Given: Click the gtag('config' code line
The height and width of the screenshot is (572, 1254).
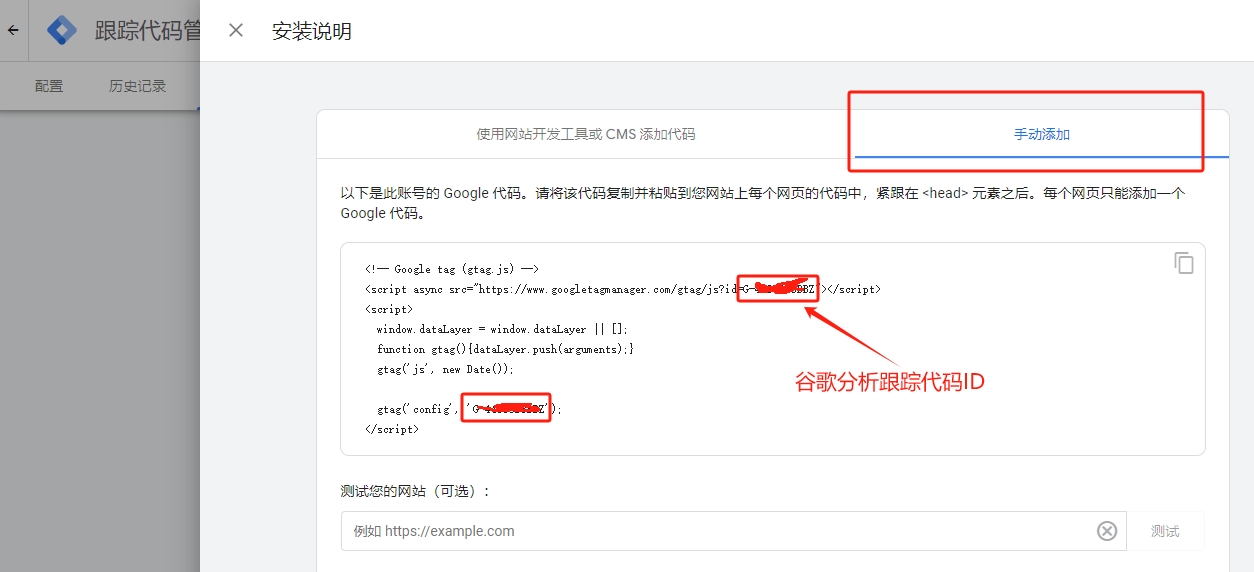Looking at the screenshot, I should pyautogui.click(x=469, y=409).
